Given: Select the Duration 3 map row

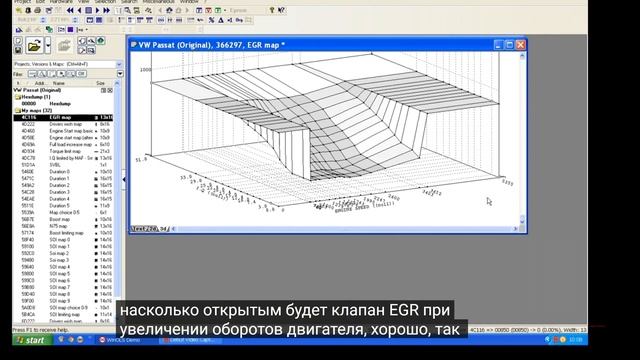Looking at the screenshot, I should (63, 192).
